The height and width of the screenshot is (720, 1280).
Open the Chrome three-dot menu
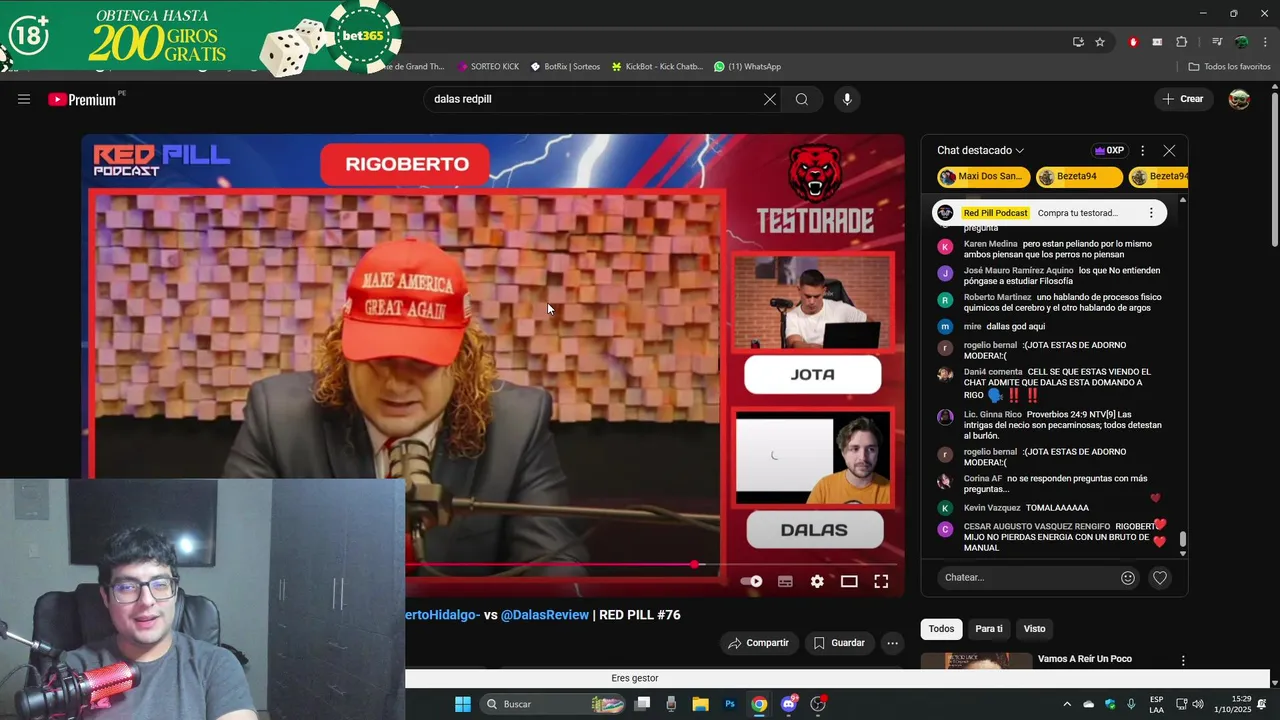[1265, 42]
